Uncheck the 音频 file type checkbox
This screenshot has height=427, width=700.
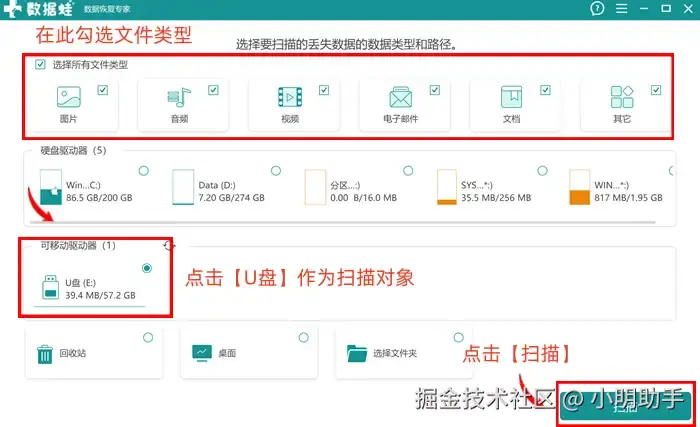(213, 90)
